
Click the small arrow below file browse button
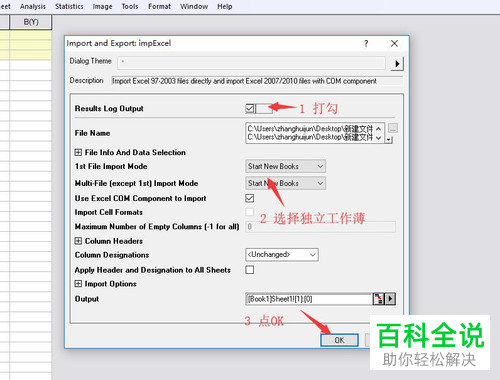pyautogui.click(x=389, y=140)
